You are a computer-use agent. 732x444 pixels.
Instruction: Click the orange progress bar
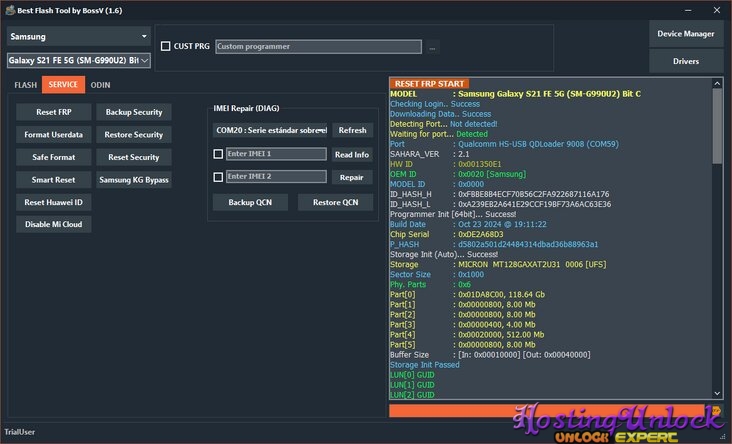(x=547, y=410)
